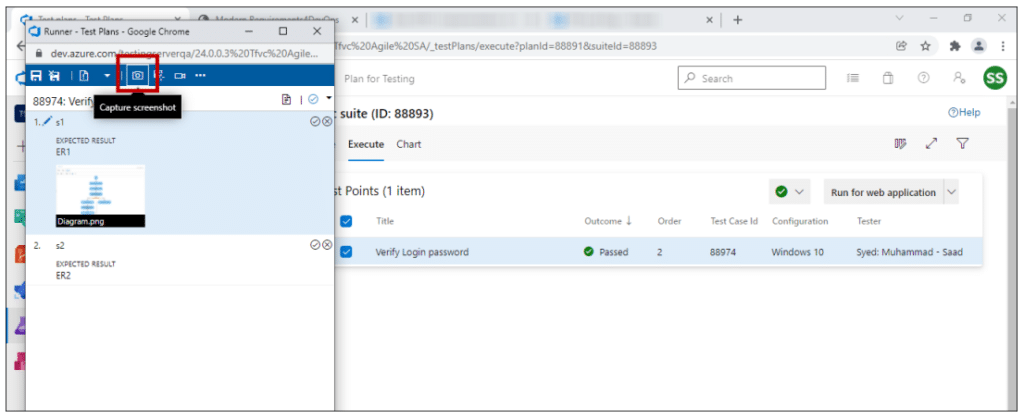Click the column options icon
Image resolution: width=1024 pixels, height=418 pixels.
(901, 144)
